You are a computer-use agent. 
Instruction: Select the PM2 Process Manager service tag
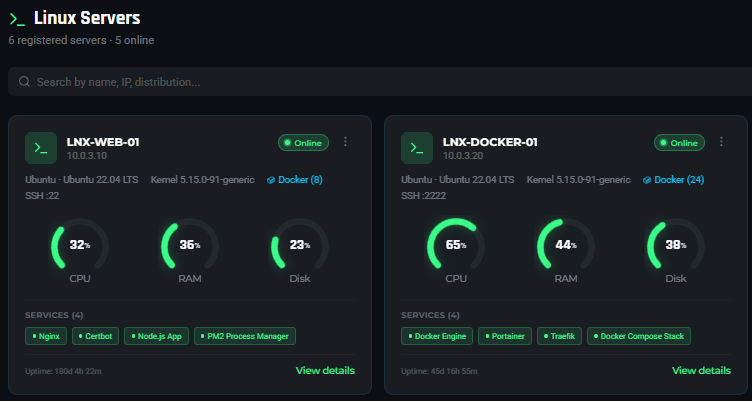[245, 336]
